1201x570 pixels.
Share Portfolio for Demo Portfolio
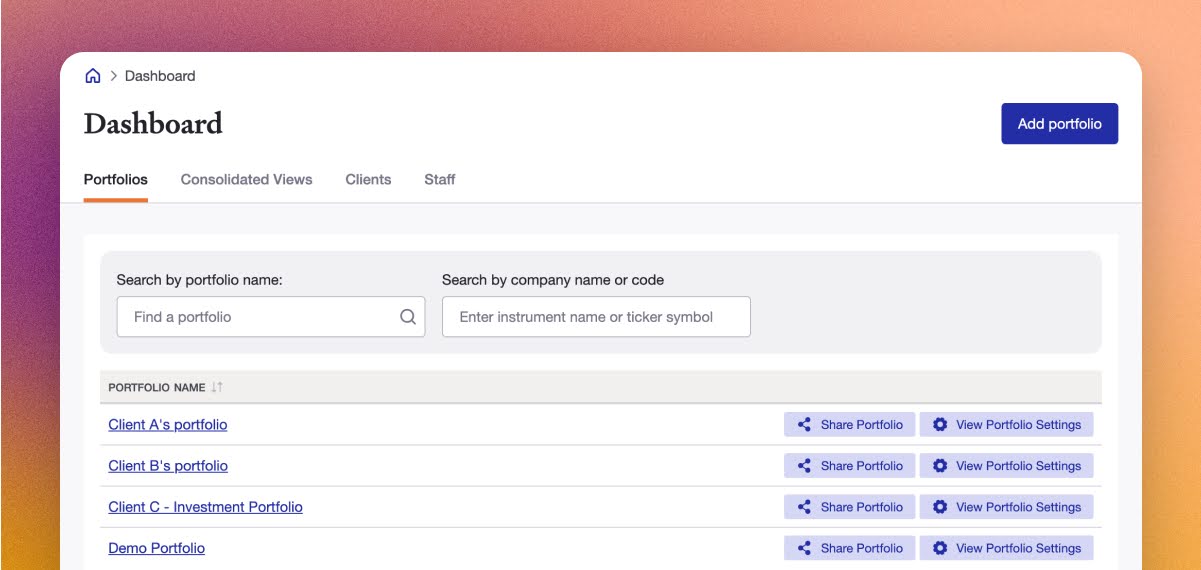click(849, 548)
